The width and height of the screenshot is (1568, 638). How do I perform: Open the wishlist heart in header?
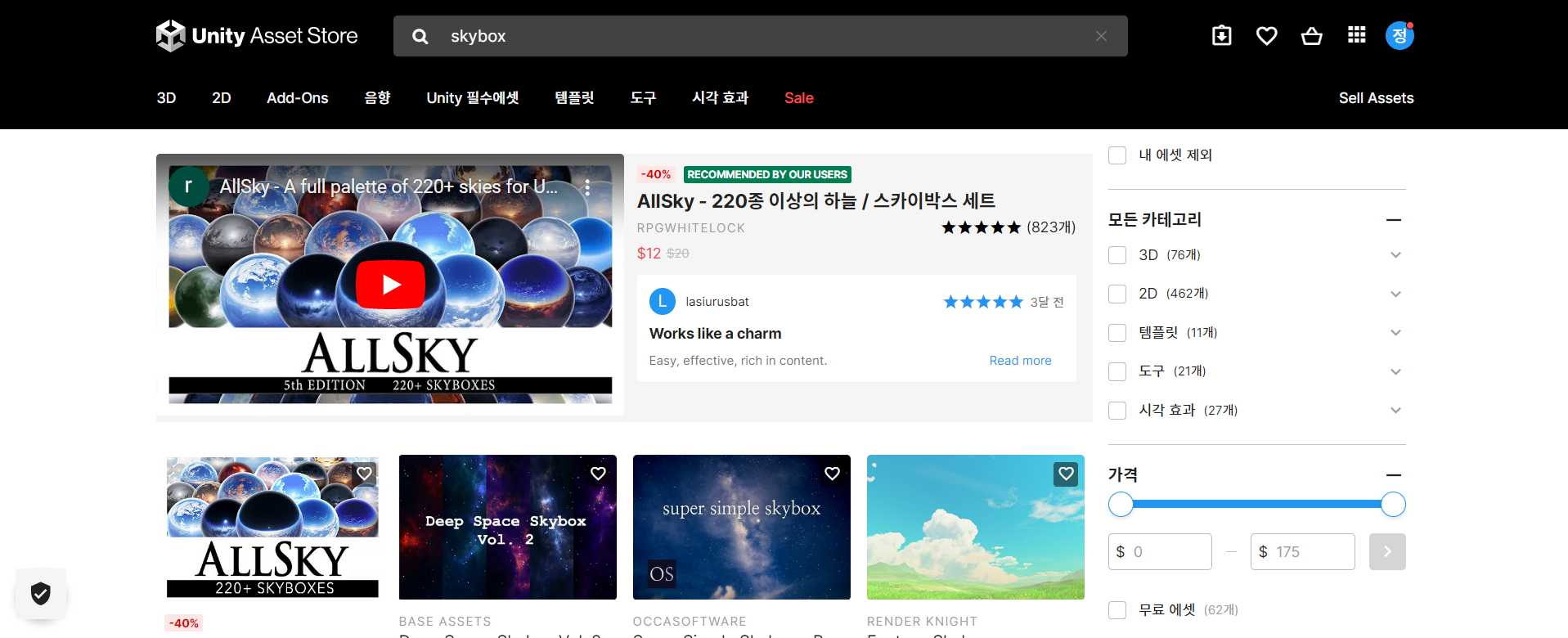tap(1267, 35)
